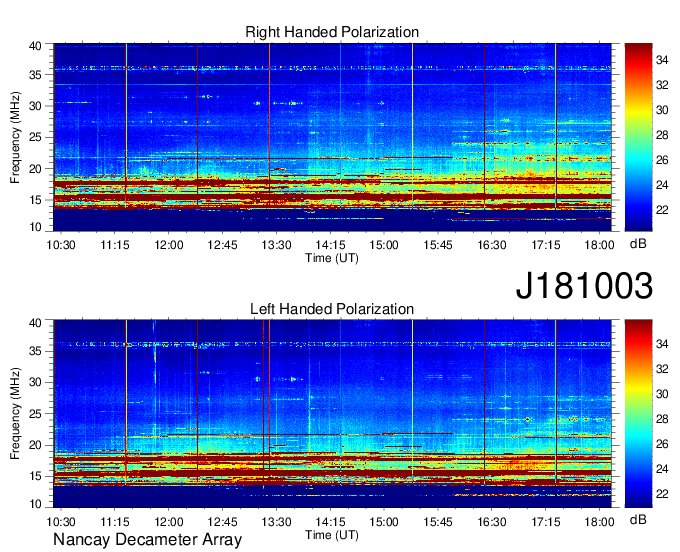Click the "30" frequency tick of Right Handed plot
The image size is (680, 552).
tap(35, 106)
